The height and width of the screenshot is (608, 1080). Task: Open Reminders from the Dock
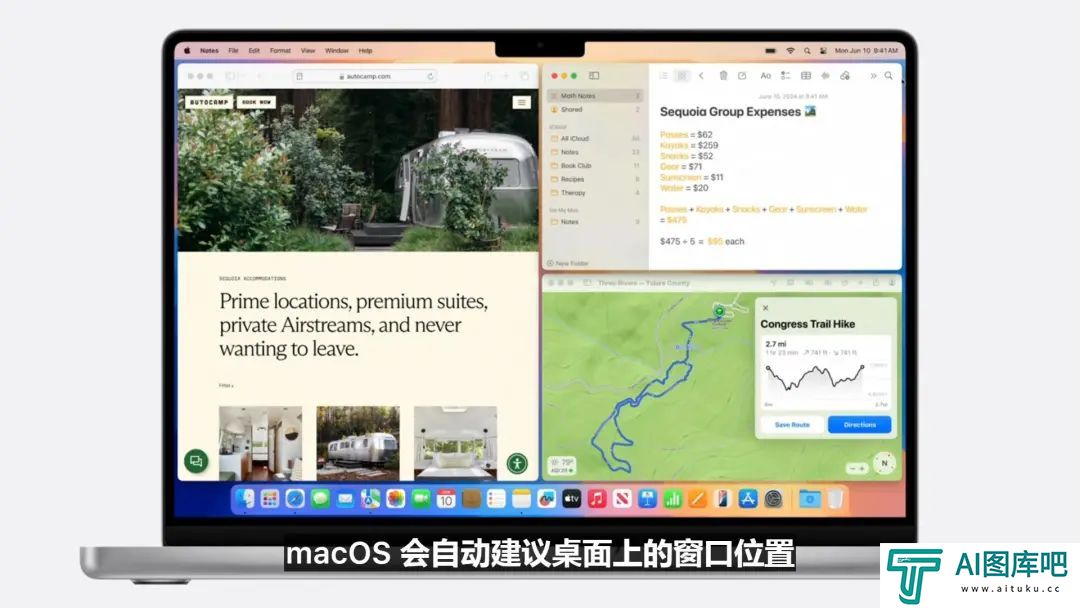[x=496, y=499]
